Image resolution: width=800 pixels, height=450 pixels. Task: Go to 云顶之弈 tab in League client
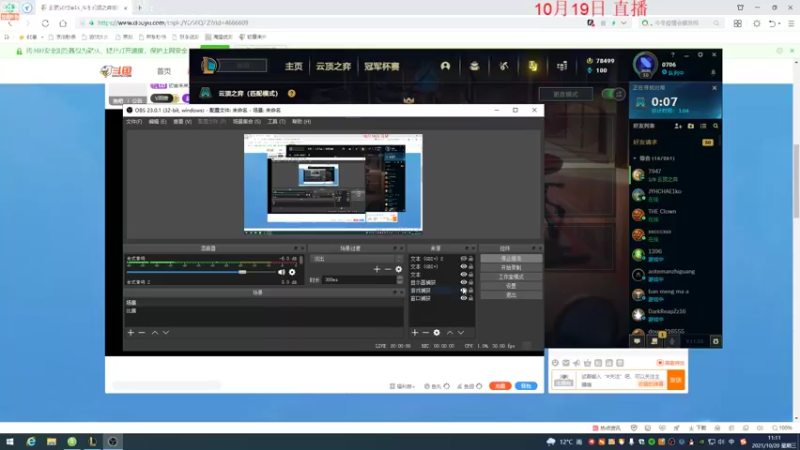point(333,66)
